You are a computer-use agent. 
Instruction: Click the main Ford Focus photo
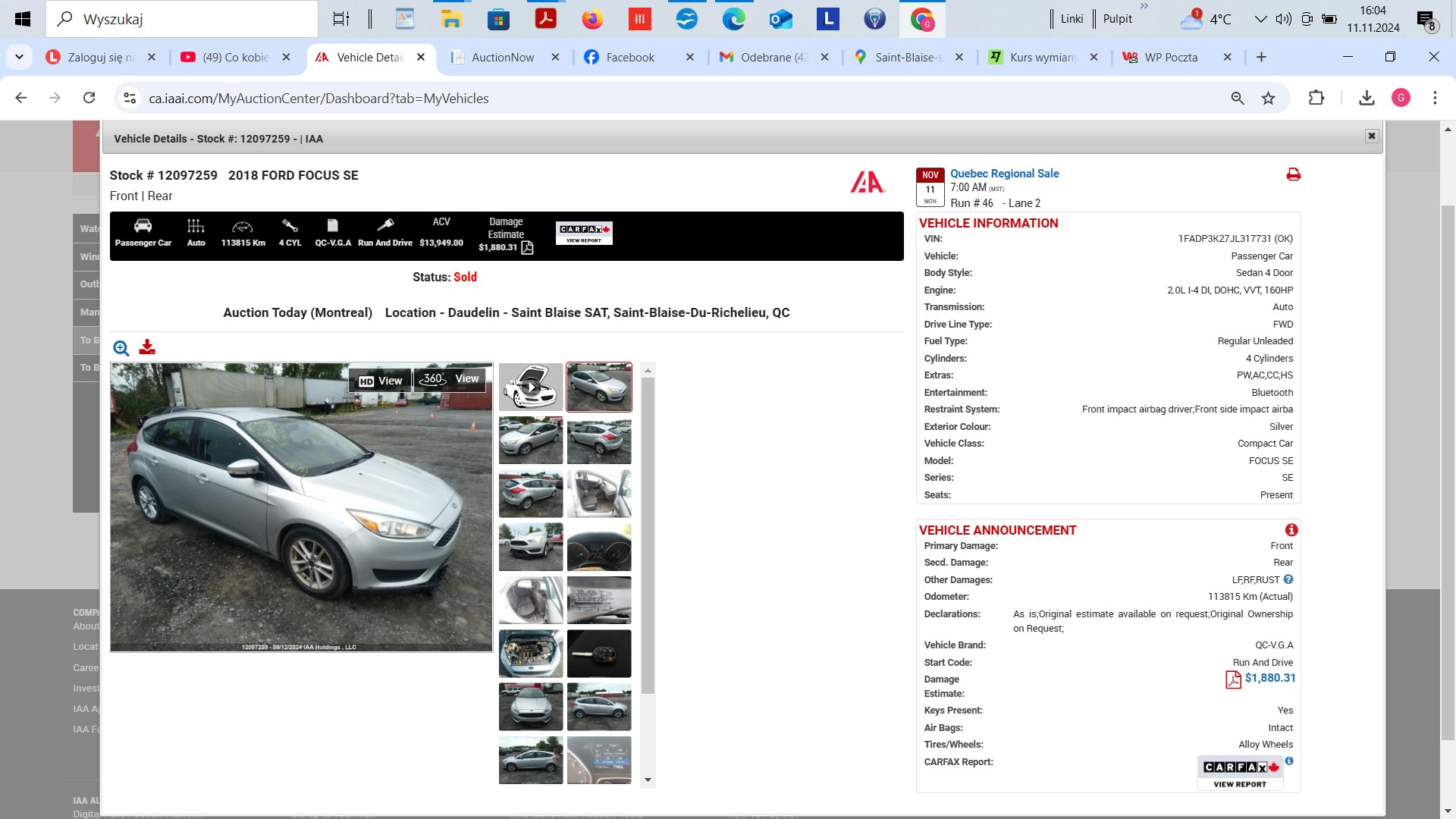[301, 507]
